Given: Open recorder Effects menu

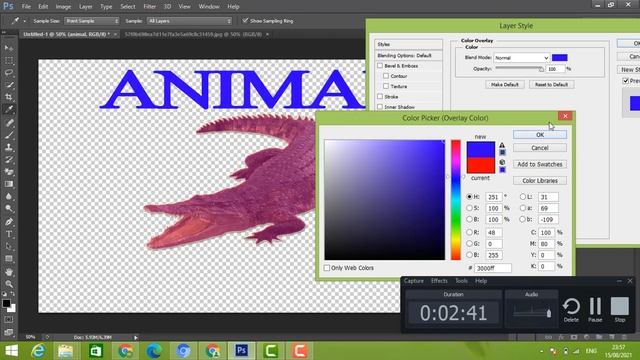Looking at the screenshot, I should click(439, 281).
